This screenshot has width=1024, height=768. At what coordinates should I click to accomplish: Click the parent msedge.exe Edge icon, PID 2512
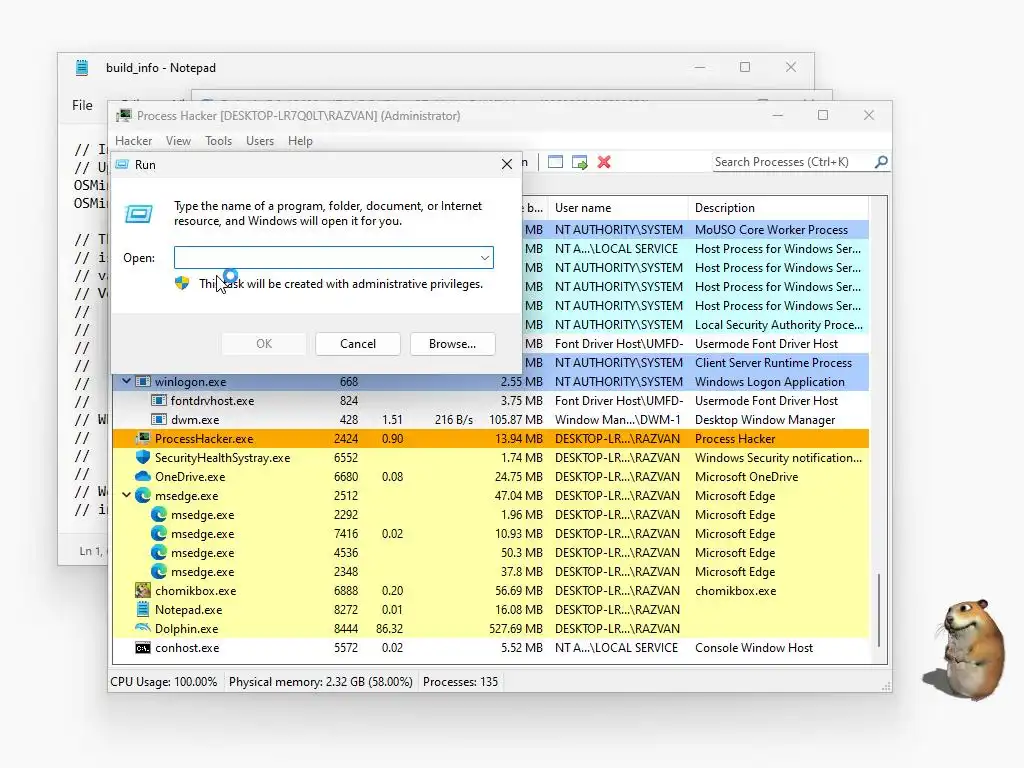pyautogui.click(x=143, y=495)
